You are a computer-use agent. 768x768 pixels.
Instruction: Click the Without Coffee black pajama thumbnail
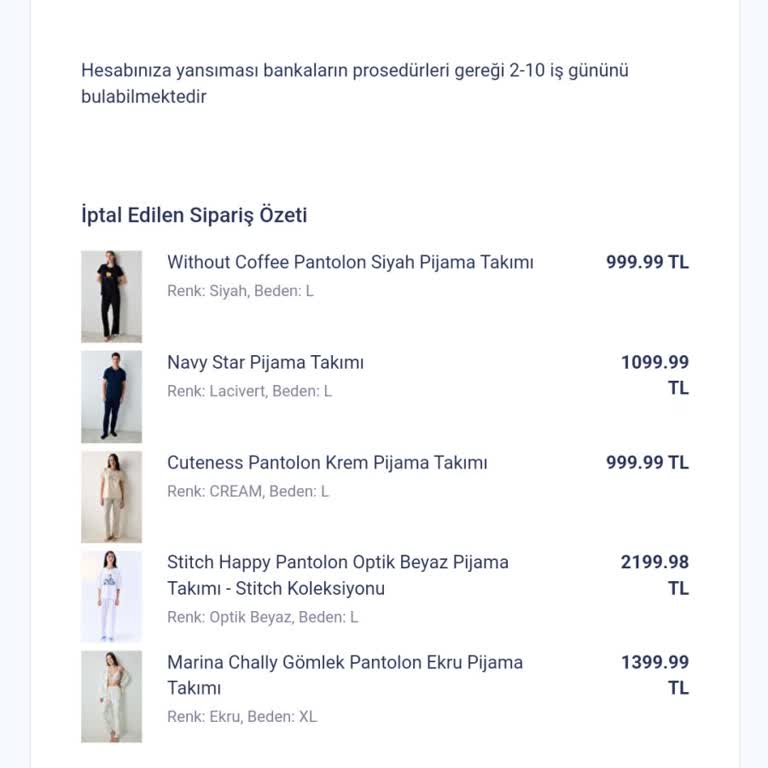pos(111,296)
